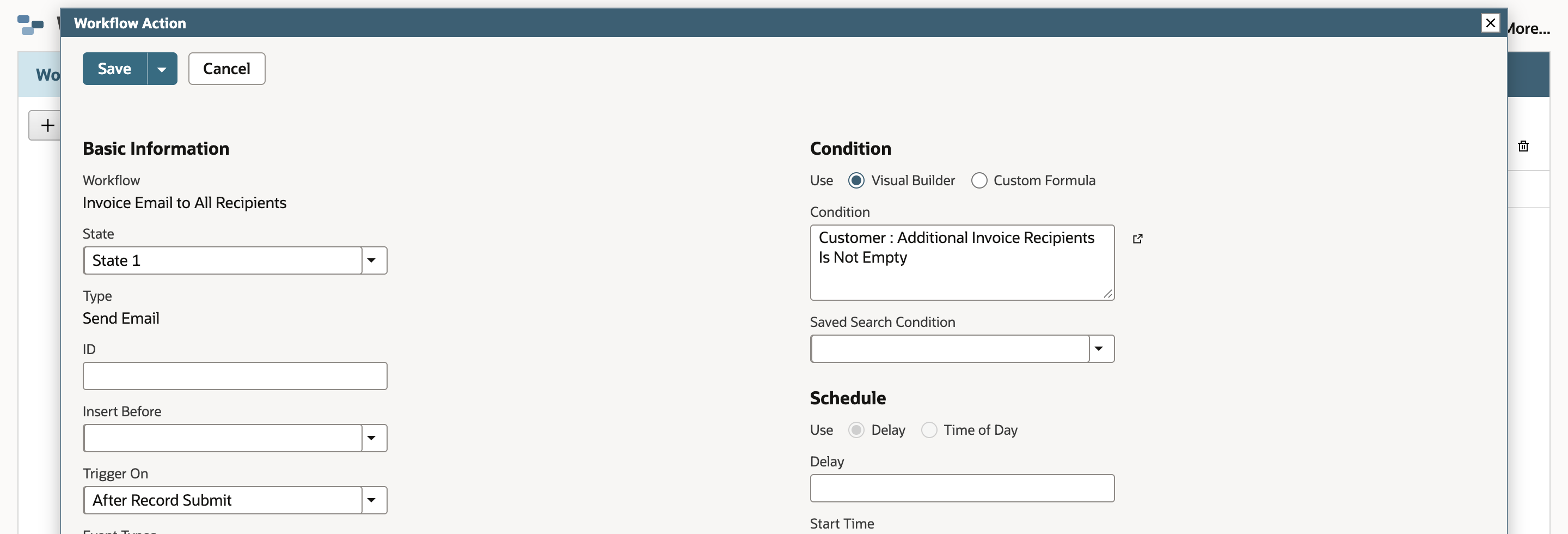Select the Delay schedule radio button
The width and height of the screenshot is (1568, 534).
[x=856, y=430]
